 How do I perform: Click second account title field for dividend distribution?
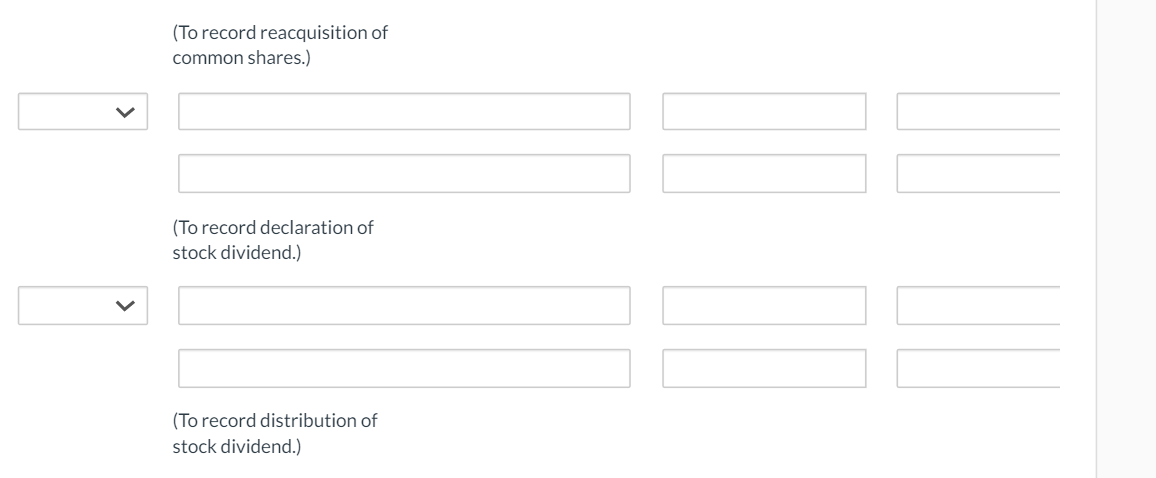click(x=404, y=368)
